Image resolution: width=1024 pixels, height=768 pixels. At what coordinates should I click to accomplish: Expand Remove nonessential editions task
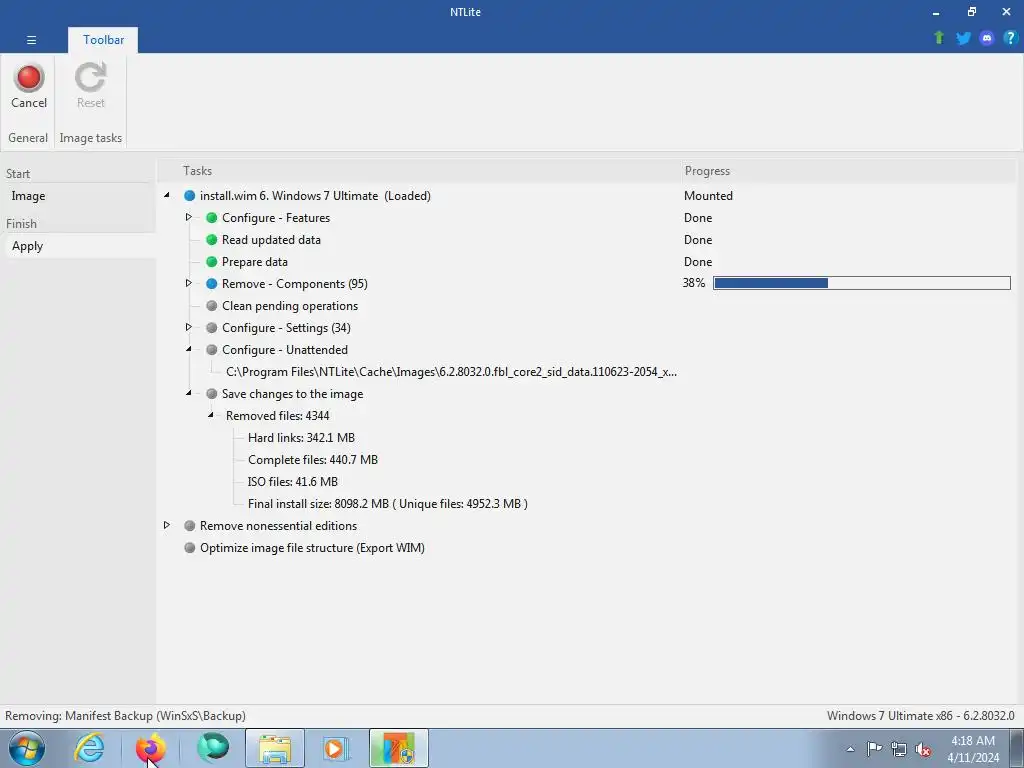point(167,525)
